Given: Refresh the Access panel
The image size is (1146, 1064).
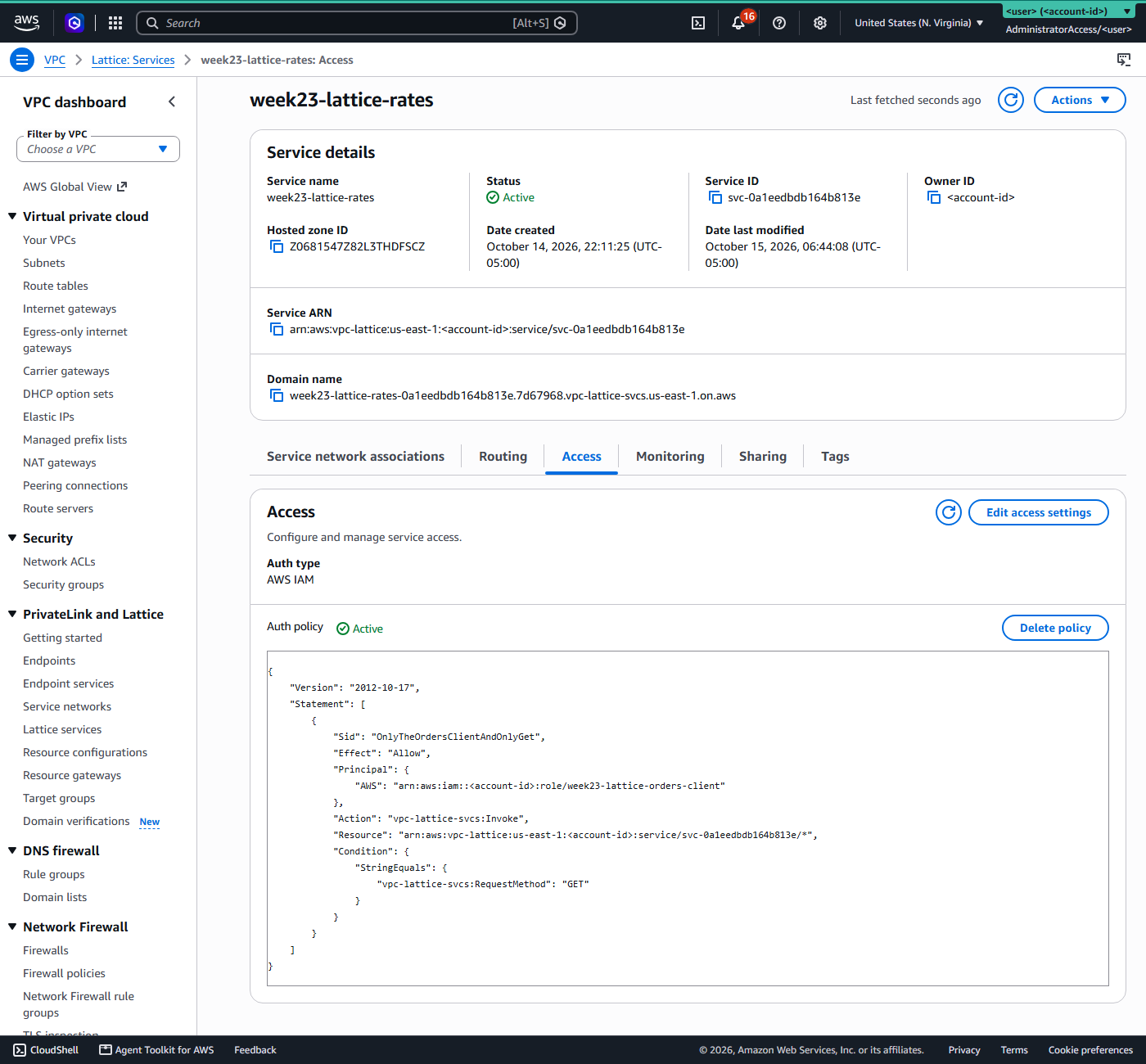Looking at the screenshot, I should point(949,512).
